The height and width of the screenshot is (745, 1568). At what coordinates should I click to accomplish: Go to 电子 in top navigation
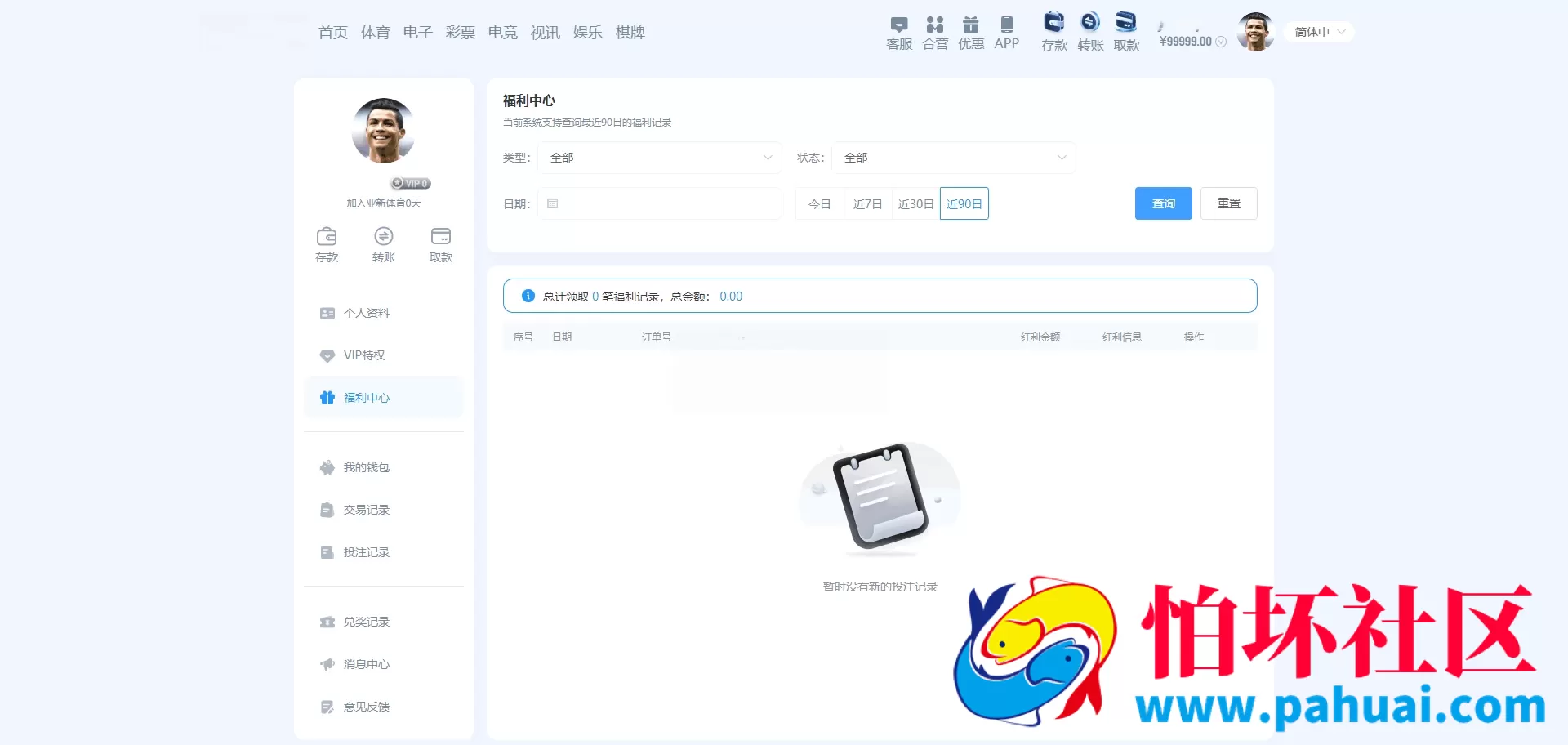(418, 33)
